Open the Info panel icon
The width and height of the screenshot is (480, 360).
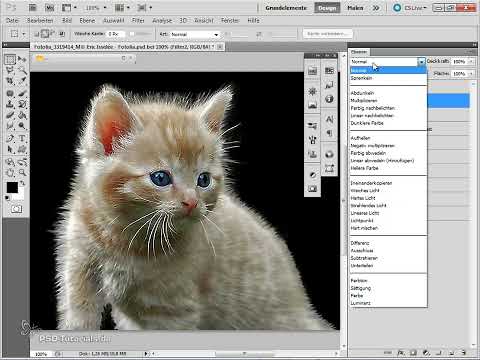click(x=329, y=99)
